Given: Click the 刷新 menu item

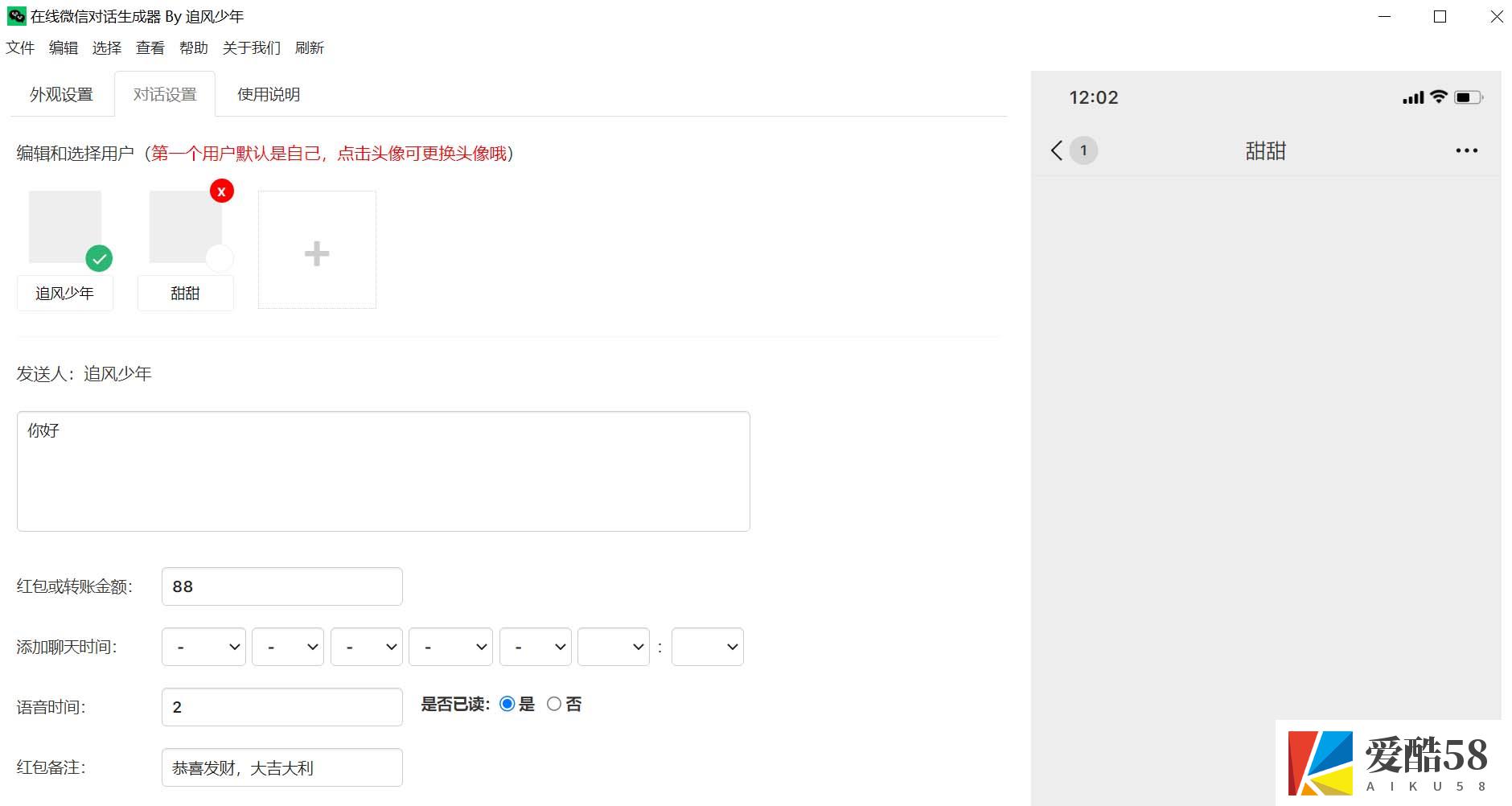Looking at the screenshot, I should point(310,47).
